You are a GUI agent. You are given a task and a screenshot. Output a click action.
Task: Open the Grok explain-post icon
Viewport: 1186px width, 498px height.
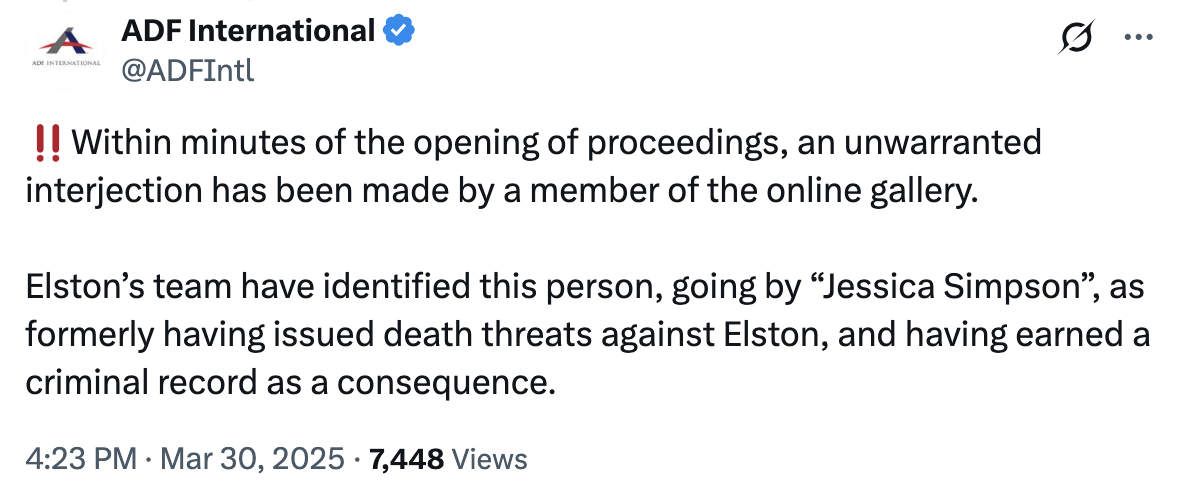pyautogui.click(x=1076, y=36)
